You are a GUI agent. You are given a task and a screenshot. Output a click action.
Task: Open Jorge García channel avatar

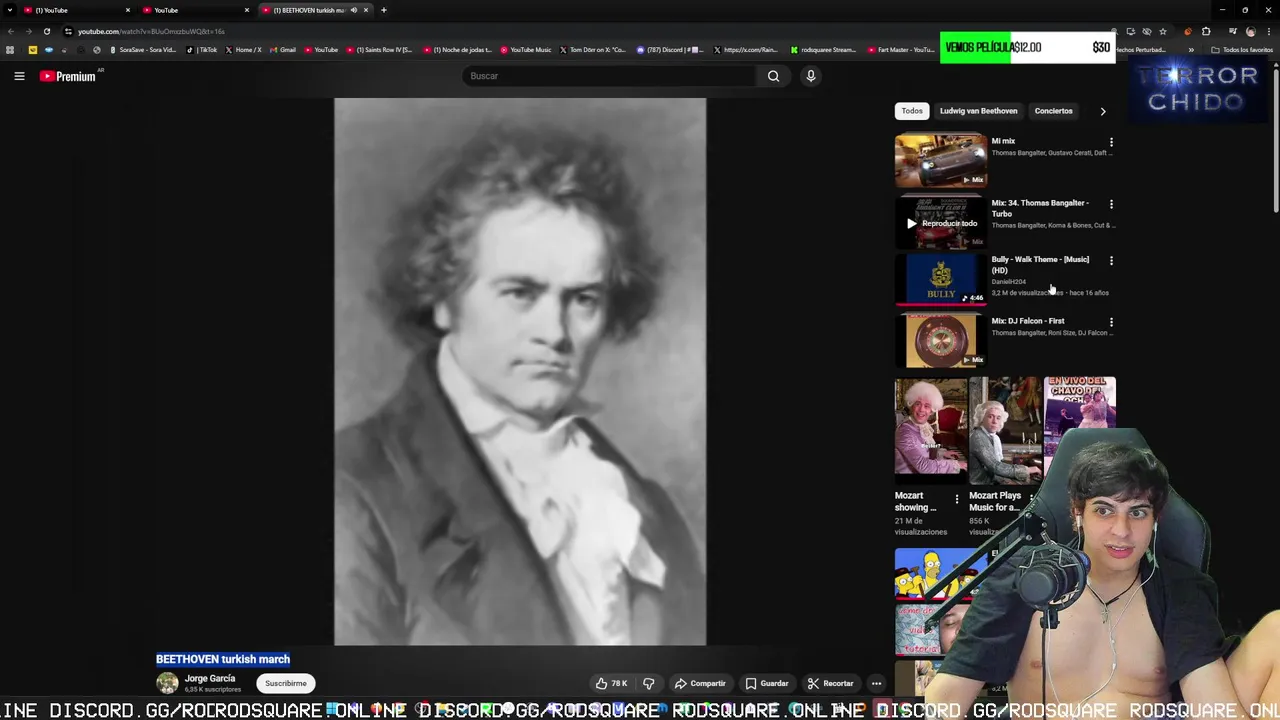167,683
